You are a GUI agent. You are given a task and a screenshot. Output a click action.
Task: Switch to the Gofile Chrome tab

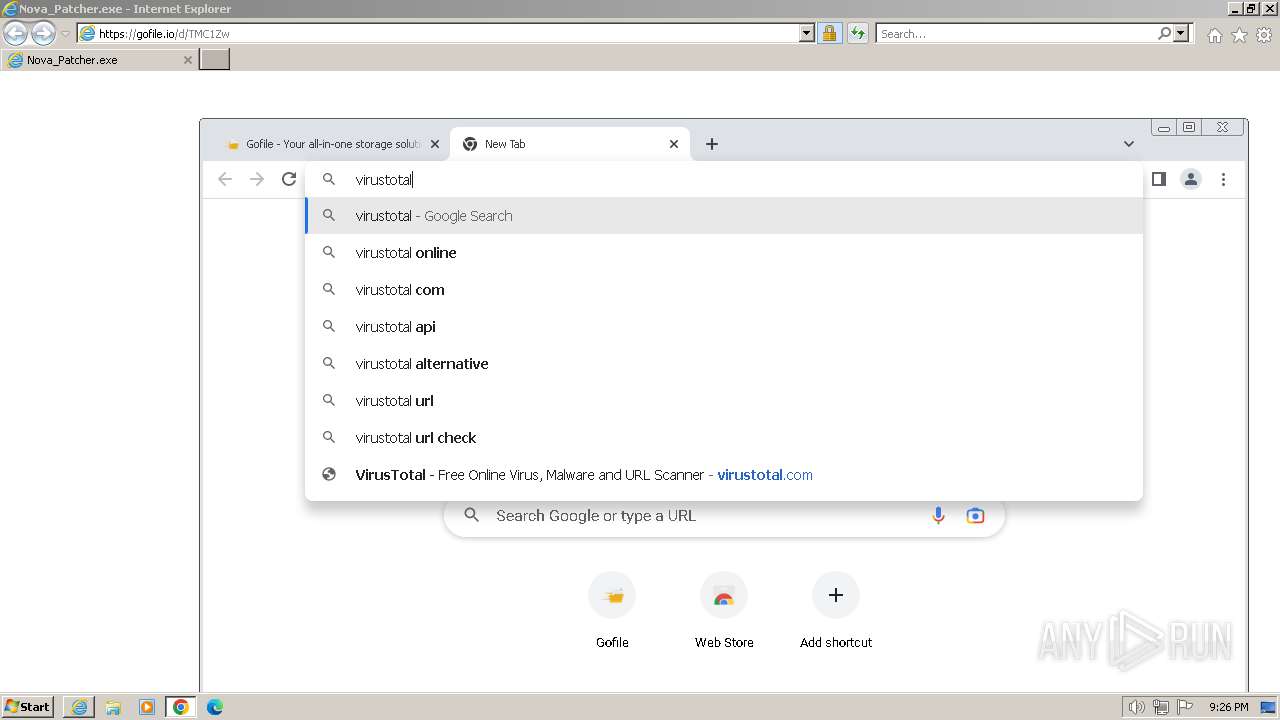pyautogui.click(x=334, y=144)
